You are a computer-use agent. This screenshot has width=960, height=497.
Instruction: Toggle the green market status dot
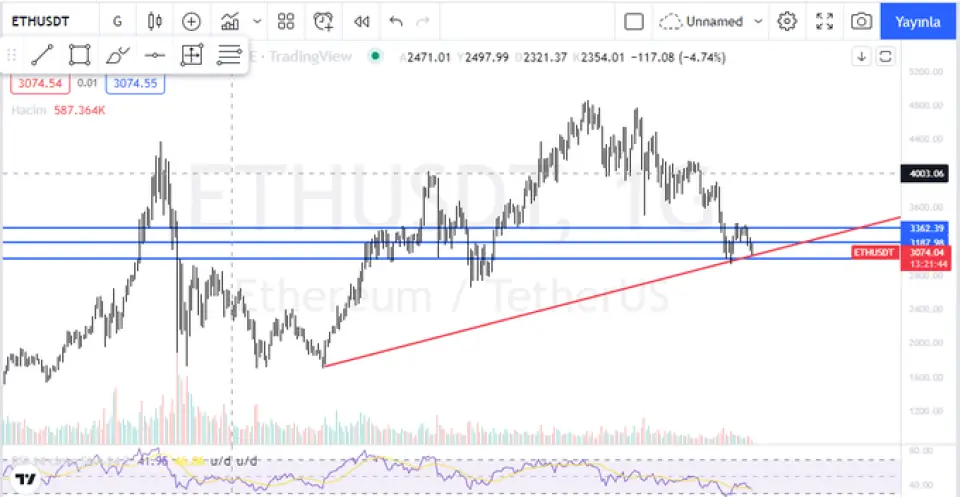click(375, 56)
